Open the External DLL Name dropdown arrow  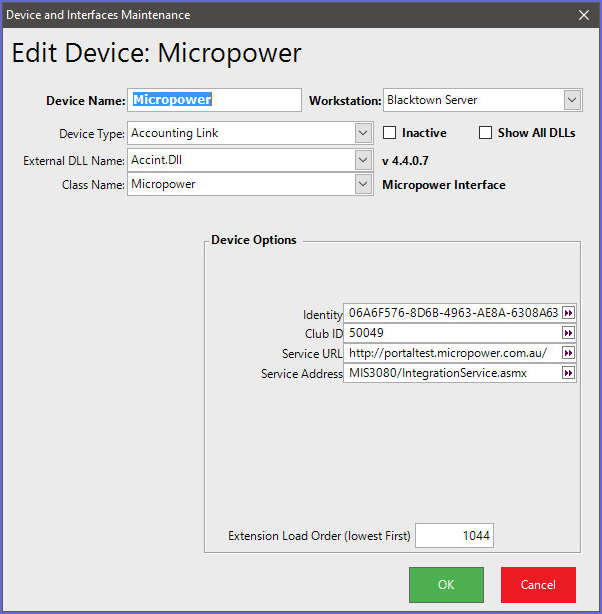click(x=363, y=160)
